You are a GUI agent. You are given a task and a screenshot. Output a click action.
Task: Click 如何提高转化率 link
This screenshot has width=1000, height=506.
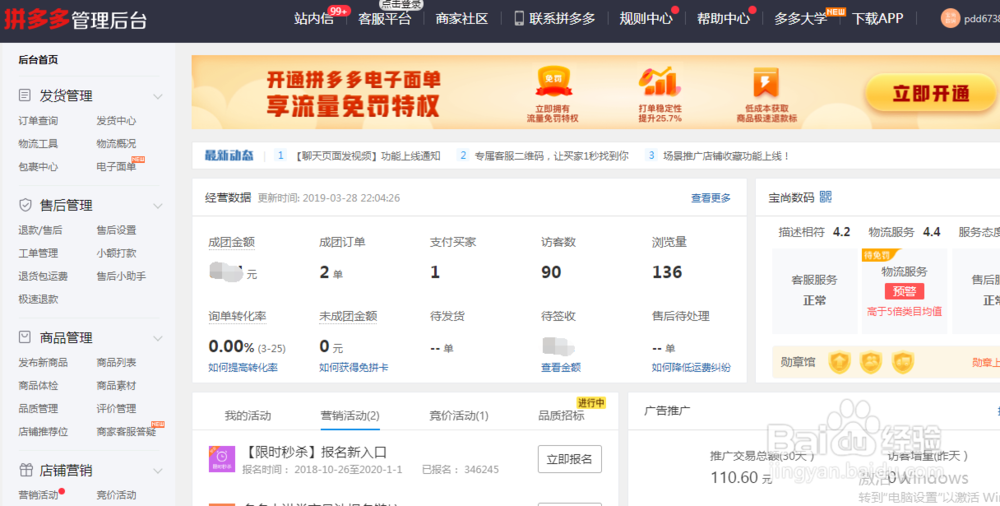(243, 368)
